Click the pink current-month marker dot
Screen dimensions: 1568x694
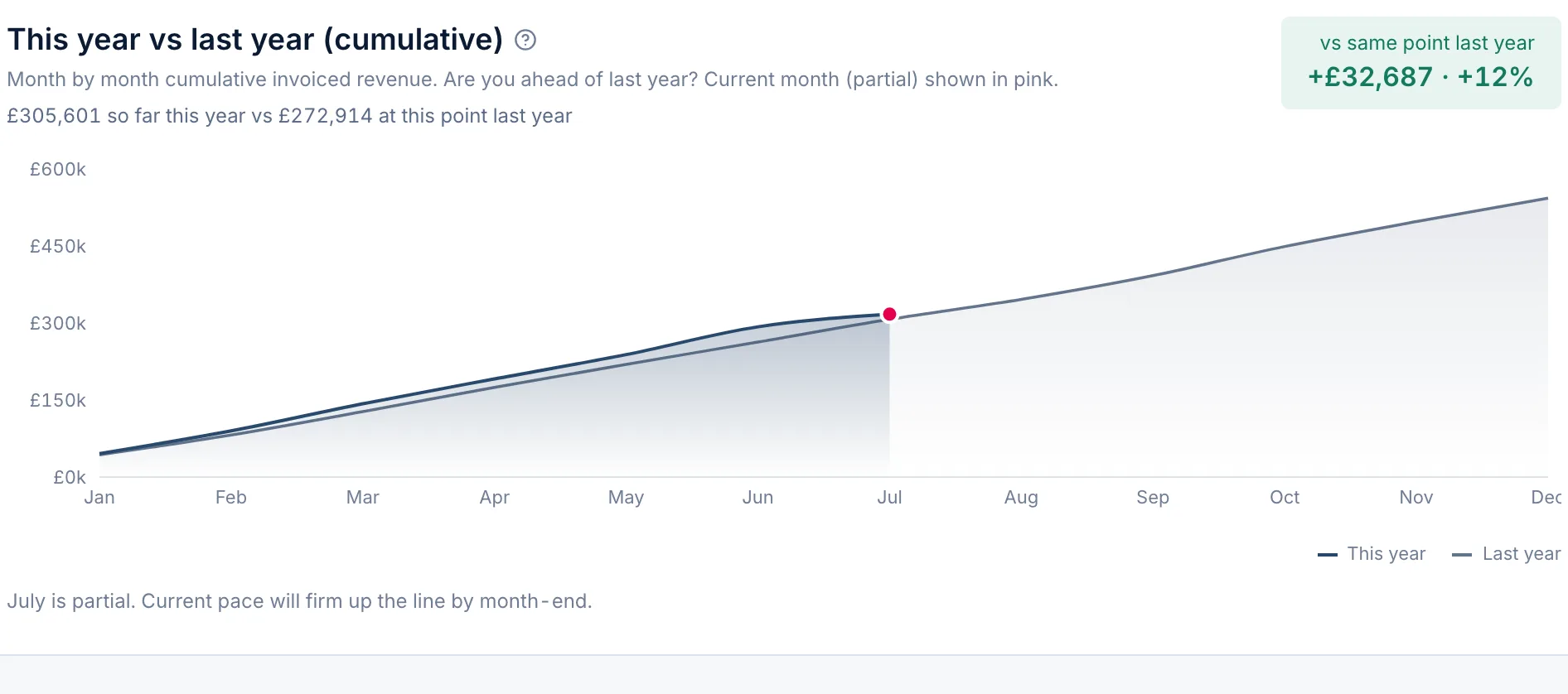889,314
